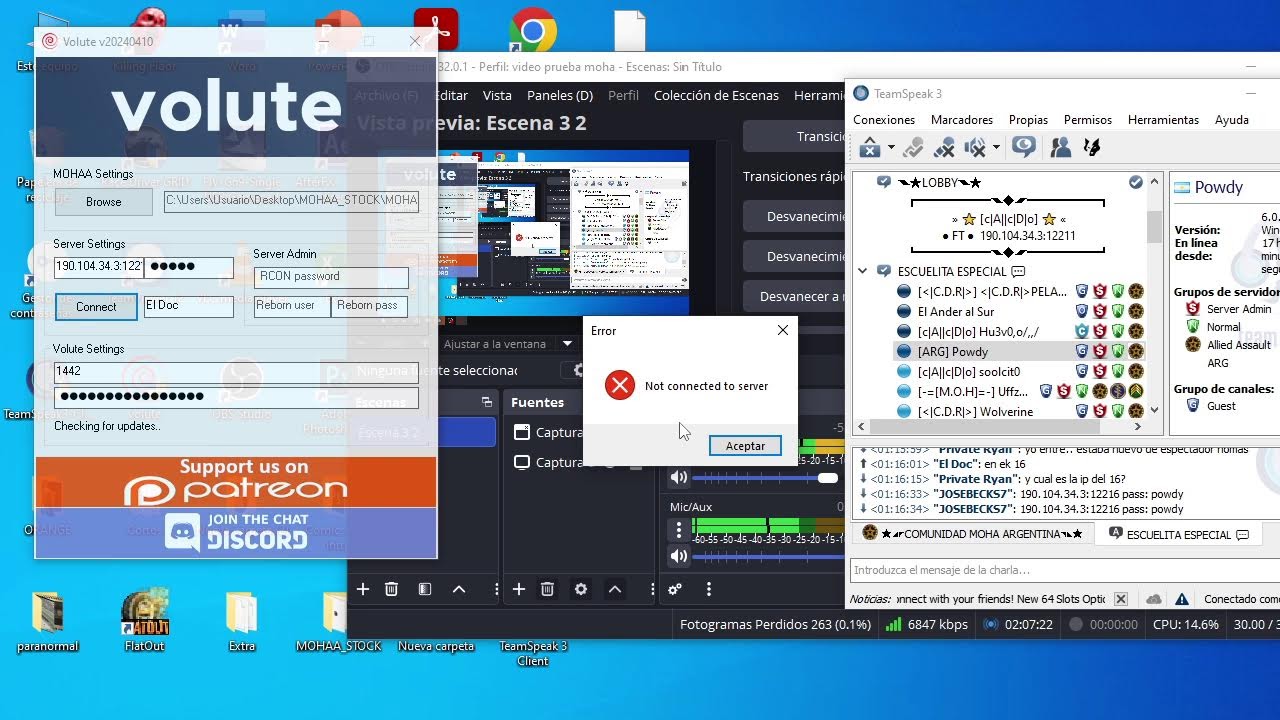Open the Perfil menu in OBS
Screen dimensions: 1280x720
pos(623,96)
